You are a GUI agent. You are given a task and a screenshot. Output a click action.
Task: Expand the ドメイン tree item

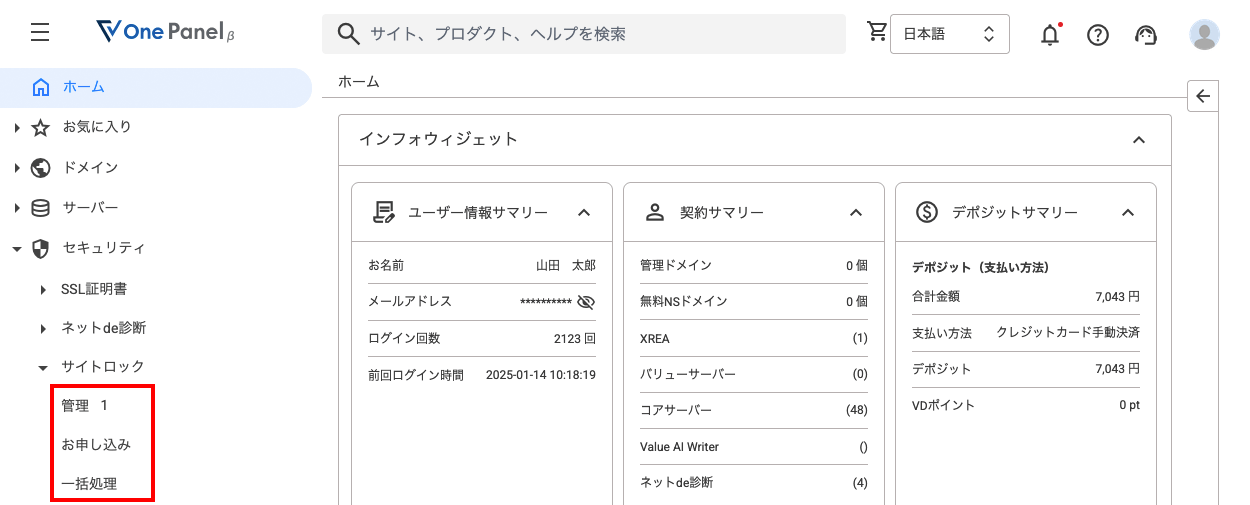coord(17,168)
